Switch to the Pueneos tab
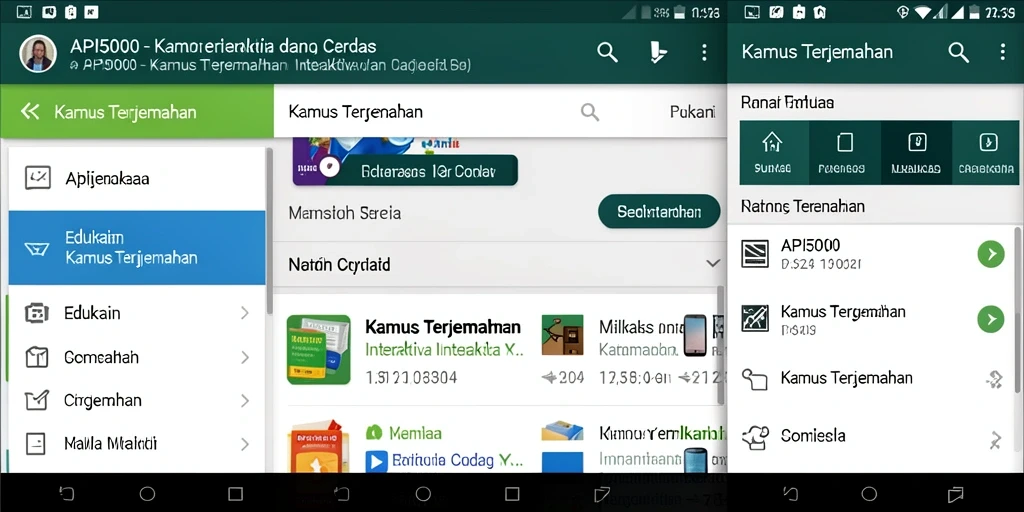This screenshot has width=1024, height=512. pyautogui.click(x=844, y=153)
